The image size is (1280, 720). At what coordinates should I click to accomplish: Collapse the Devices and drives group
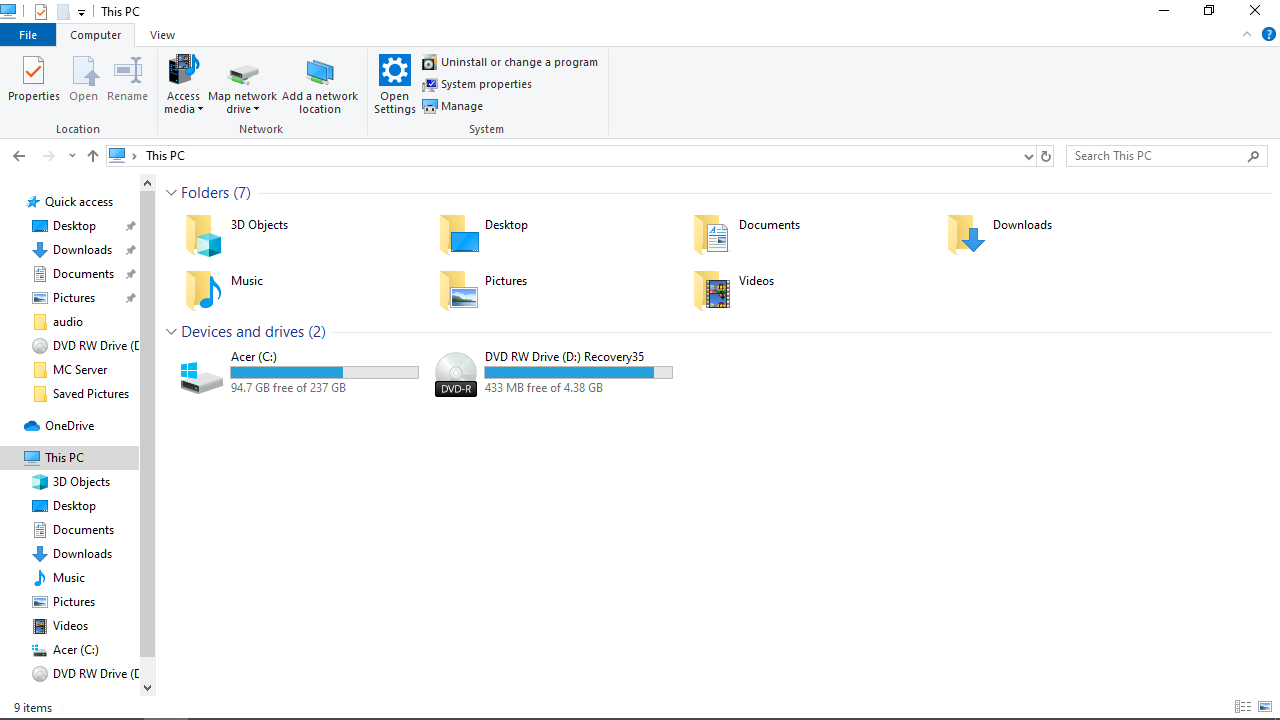[x=171, y=332]
